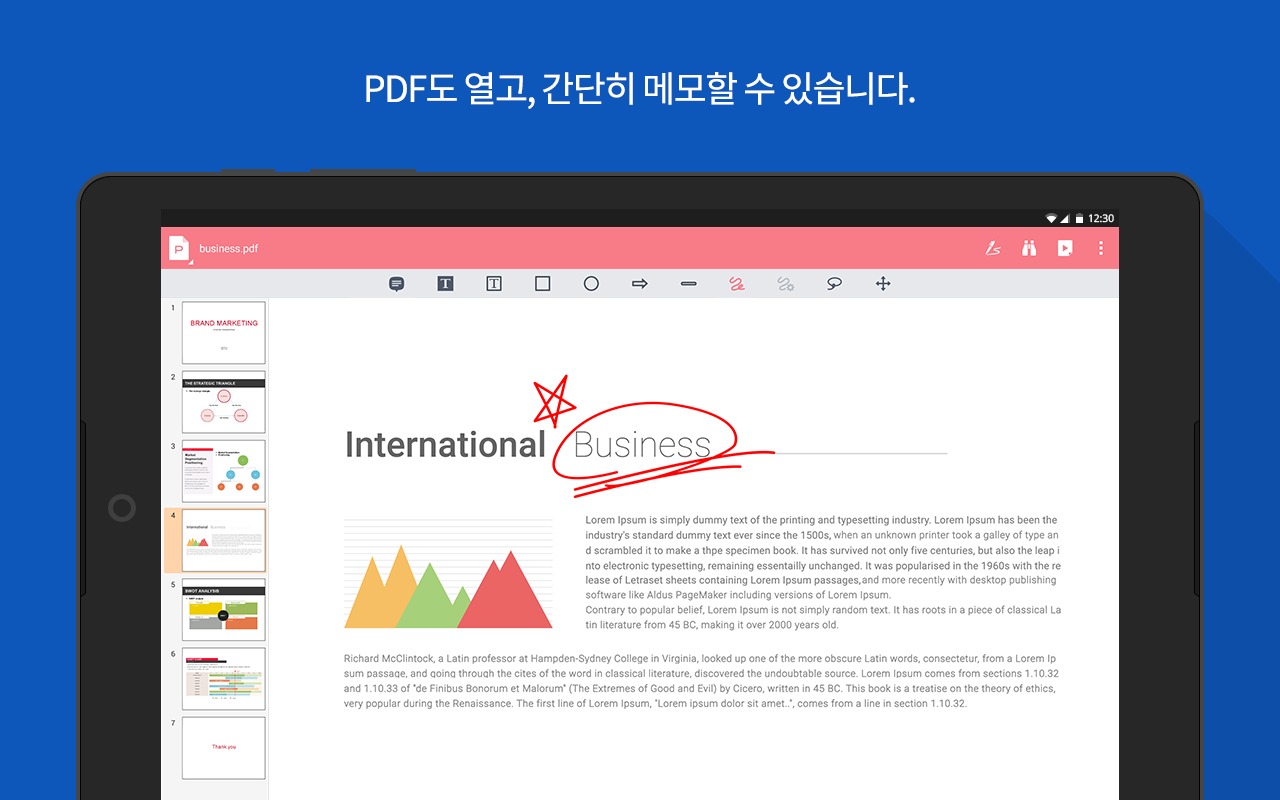Open page 1 Brand Marketing thumbnail

[x=224, y=333]
